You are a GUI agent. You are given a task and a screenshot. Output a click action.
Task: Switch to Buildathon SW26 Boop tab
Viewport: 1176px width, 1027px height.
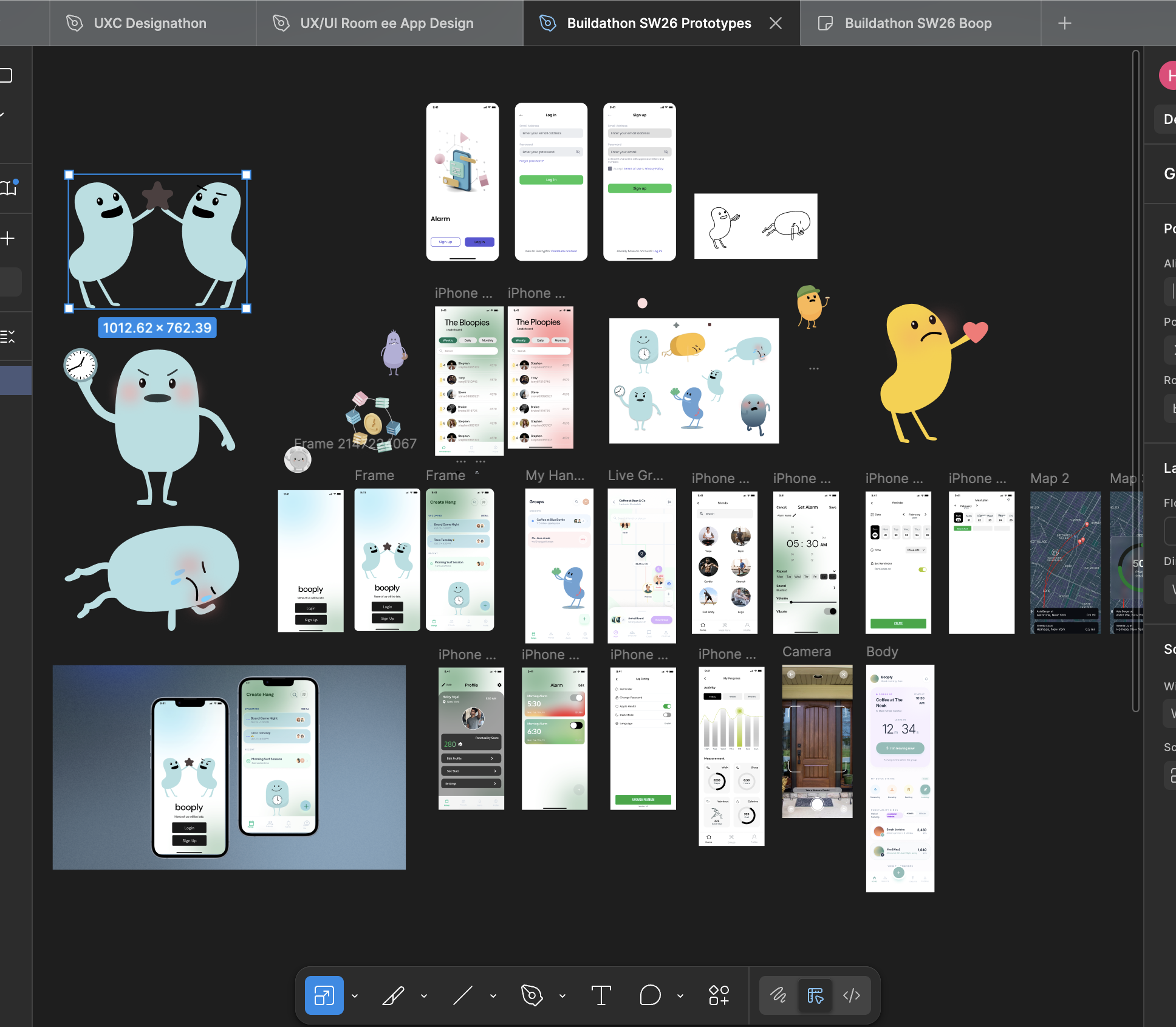[918, 23]
